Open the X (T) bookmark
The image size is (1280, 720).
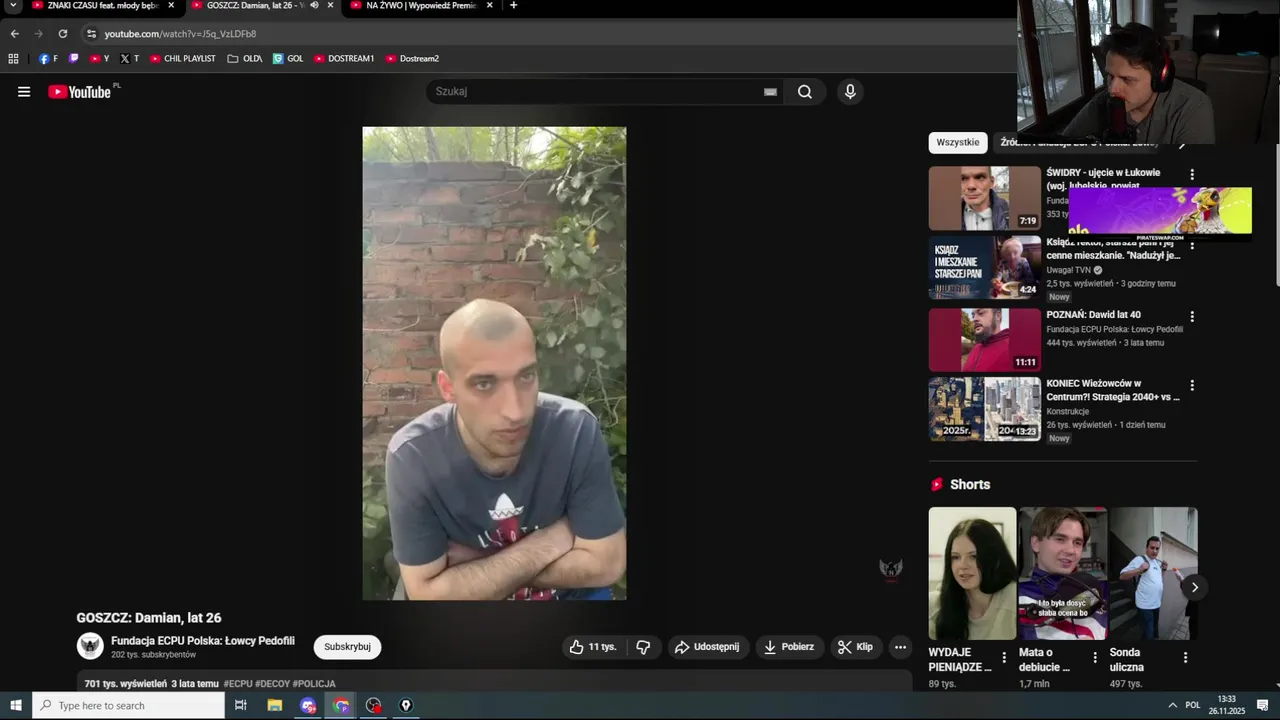tap(129, 59)
